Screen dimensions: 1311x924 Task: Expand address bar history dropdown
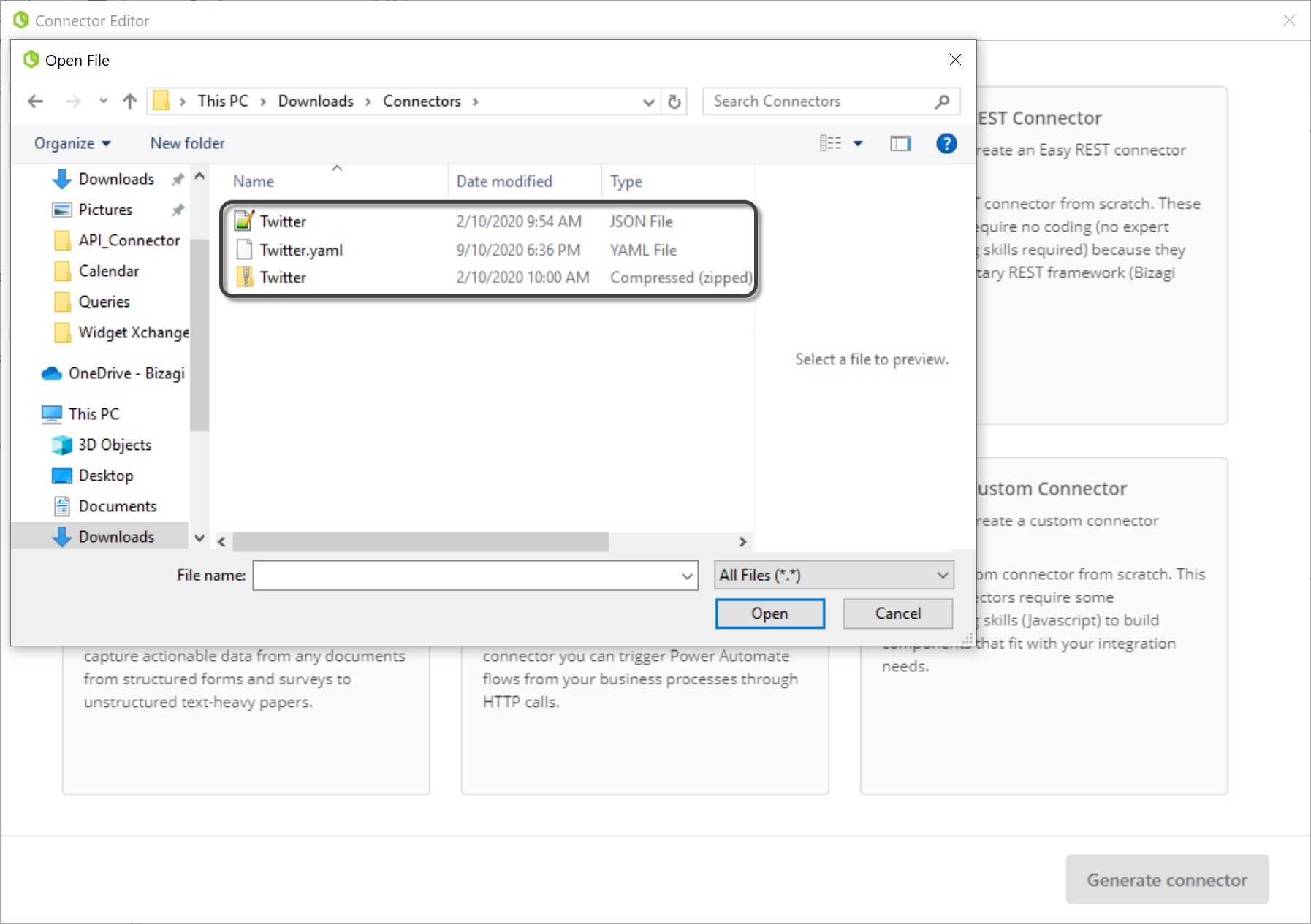[x=648, y=102]
